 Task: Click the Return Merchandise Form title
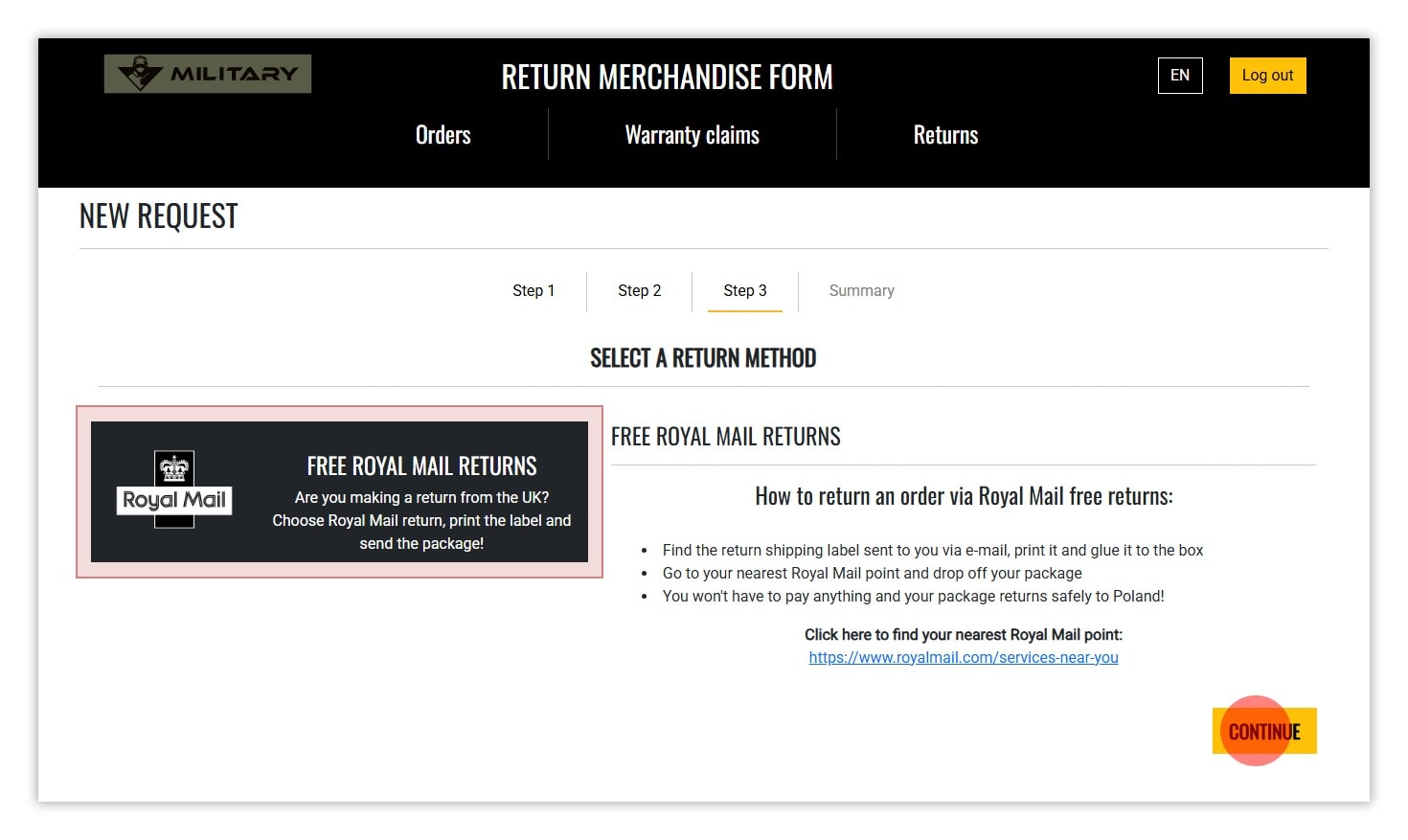coord(667,78)
